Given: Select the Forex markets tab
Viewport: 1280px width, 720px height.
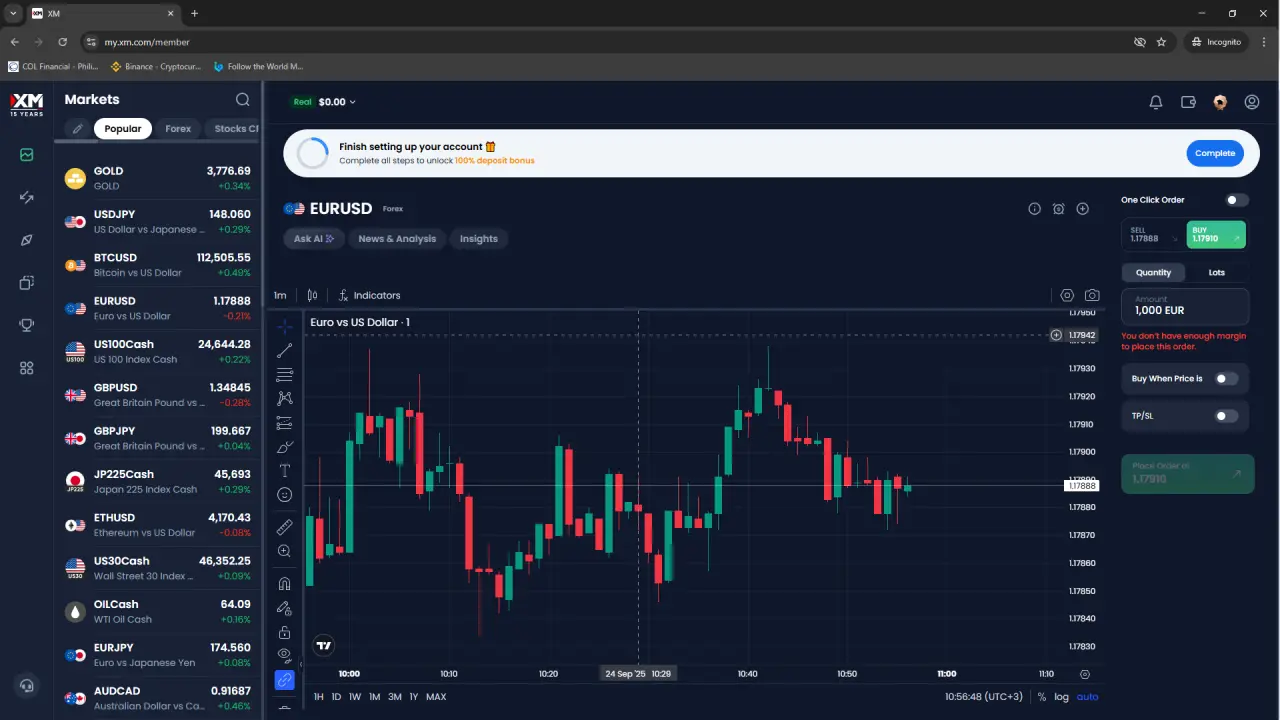Looking at the screenshot, I should tap(178, 128).
